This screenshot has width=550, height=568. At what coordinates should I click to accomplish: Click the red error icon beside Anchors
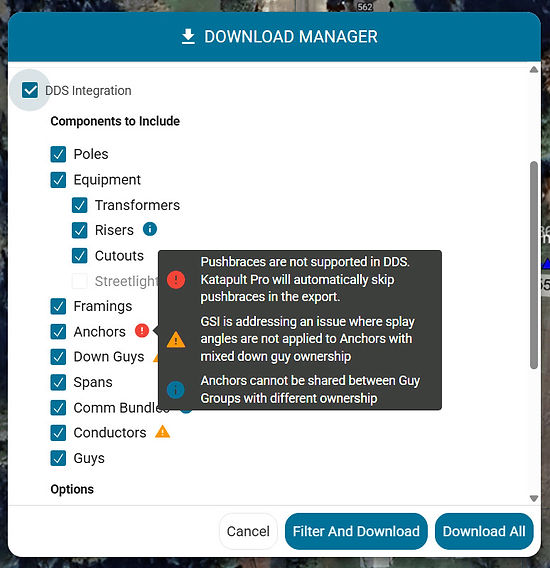142,330
